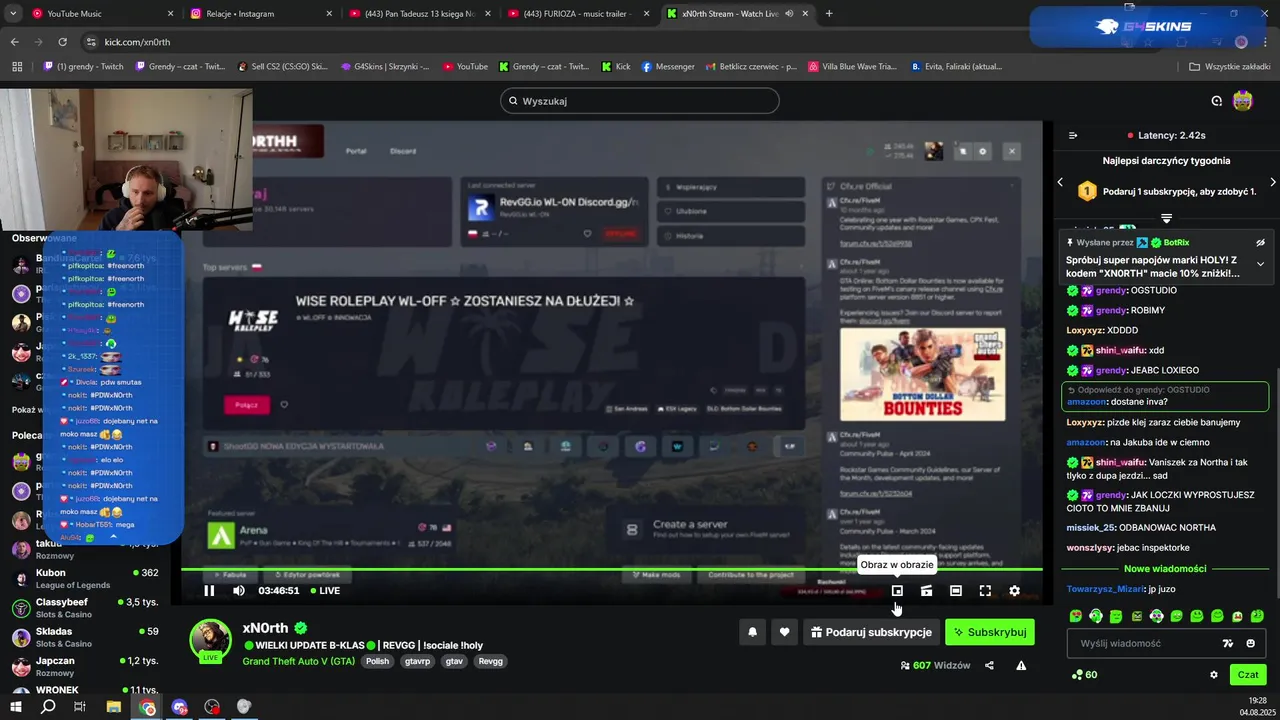Mute the stream volume

(239, 591)
